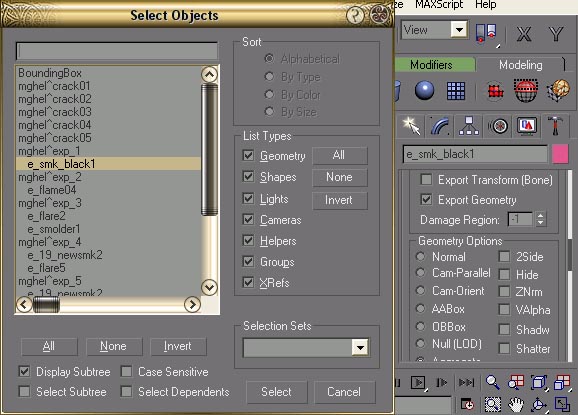Screen dimensions: 578x415
Task: Uncheck the Geometry list type
Action: point(248,156)
